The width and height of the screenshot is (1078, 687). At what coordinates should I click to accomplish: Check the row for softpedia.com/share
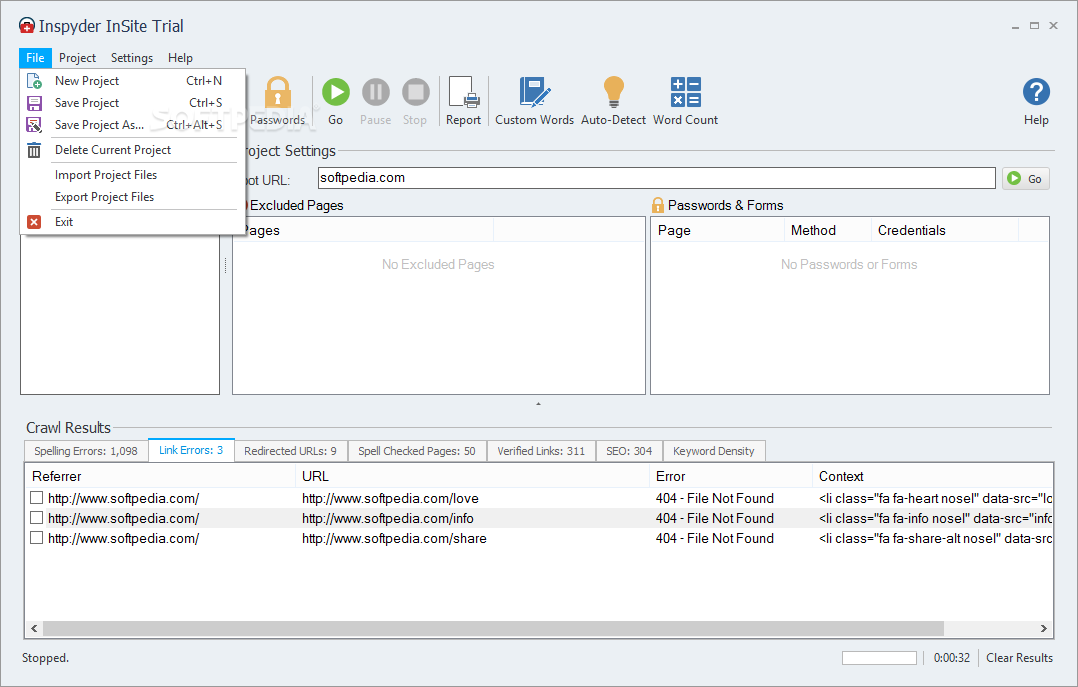[x=36, y=537]
